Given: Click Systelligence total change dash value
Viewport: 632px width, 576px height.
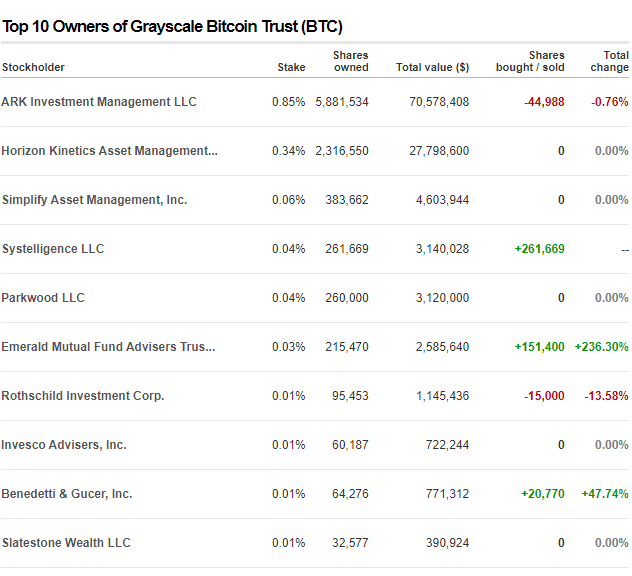Looking at the screenshot, I should [625, 250].
